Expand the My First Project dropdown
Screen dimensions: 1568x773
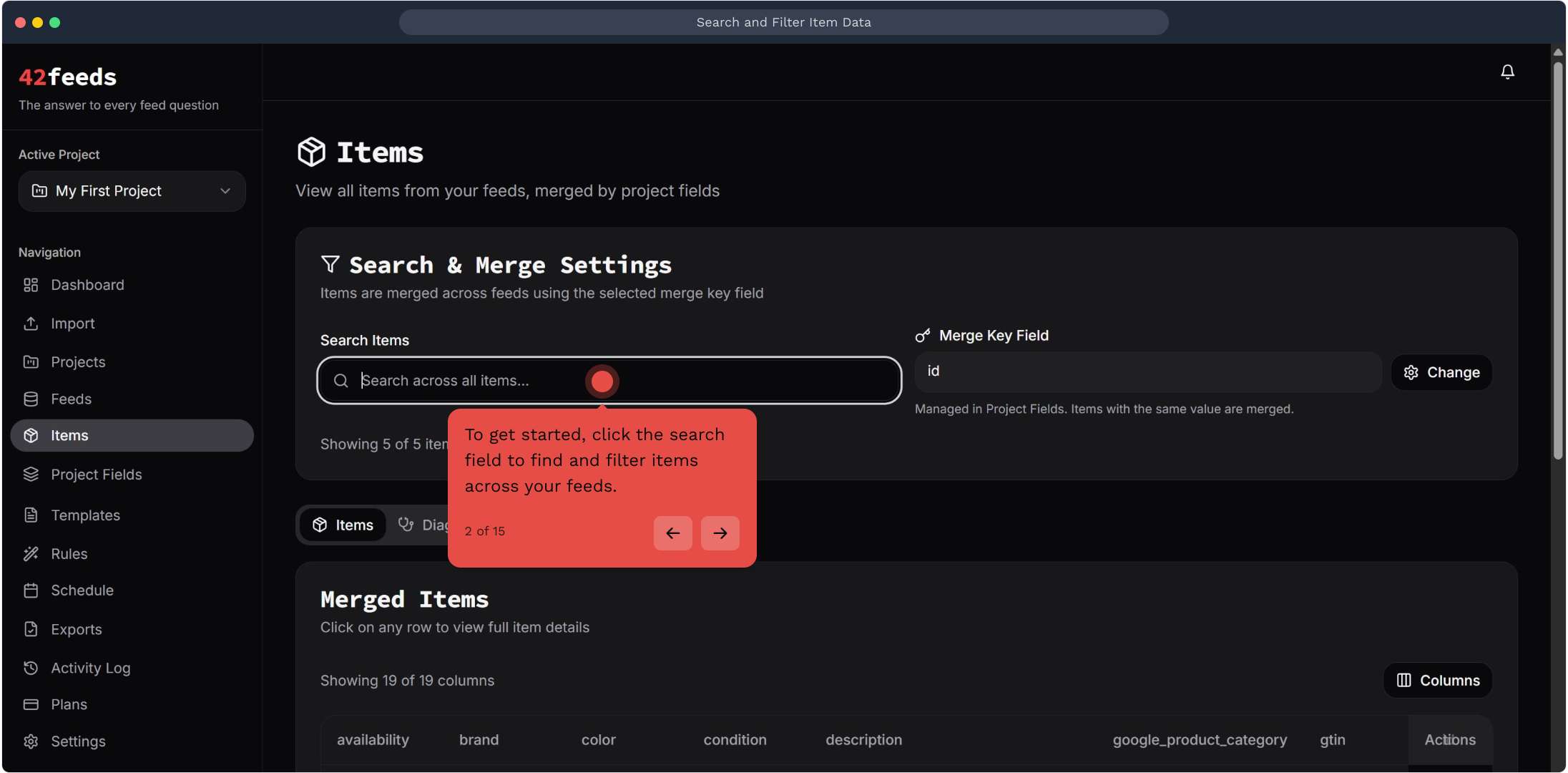(132, 191)
